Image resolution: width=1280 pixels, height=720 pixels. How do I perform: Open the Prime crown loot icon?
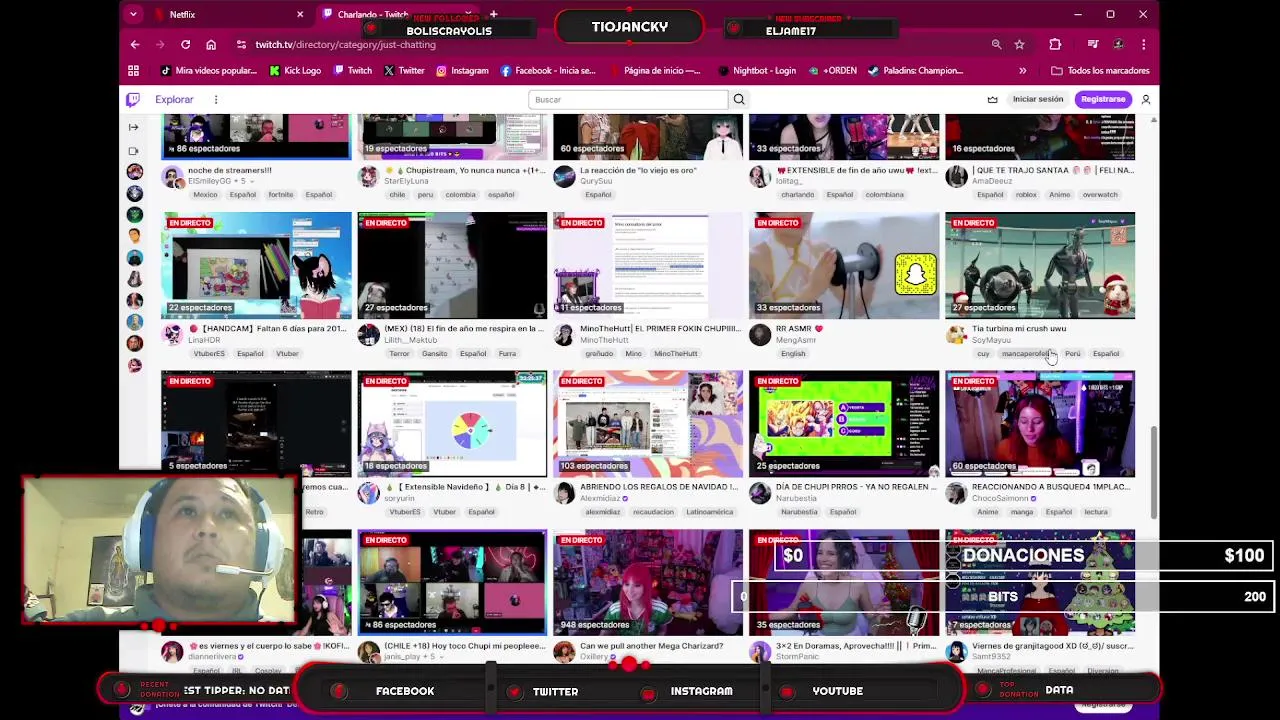pyautogui.click(x=992, y=99)
